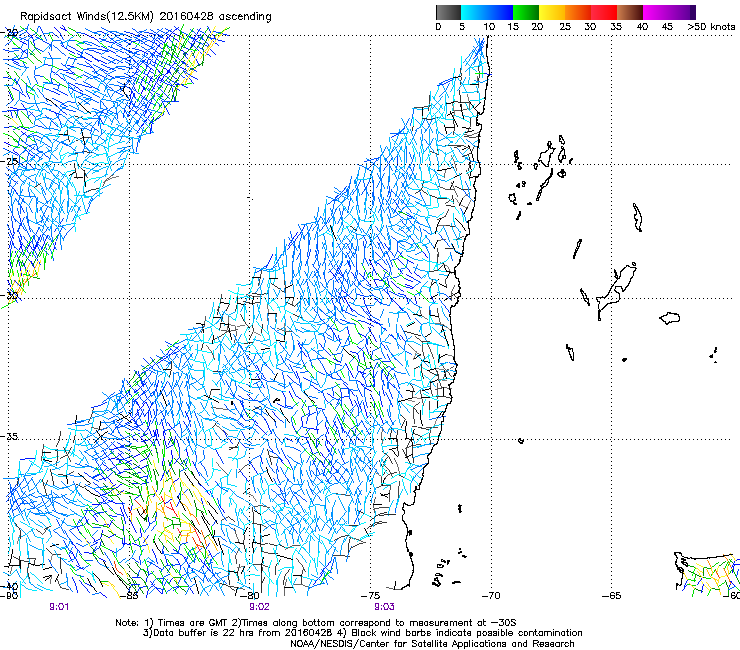Click the '25' legend scale number
This screenshot has width=740, height=650.
pos(565,27)
